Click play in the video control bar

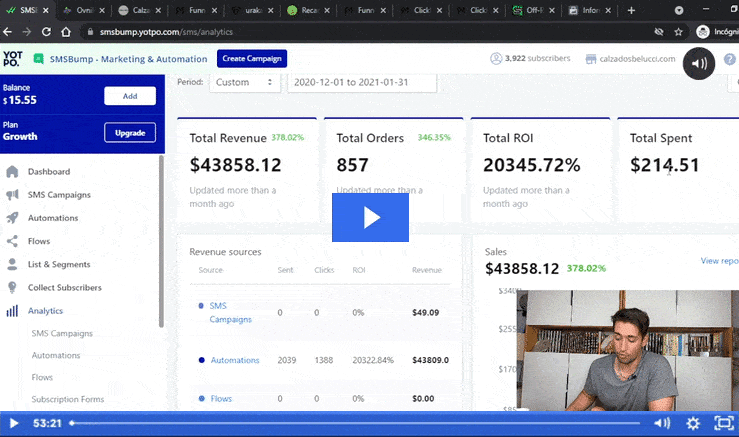pos(14,423)
